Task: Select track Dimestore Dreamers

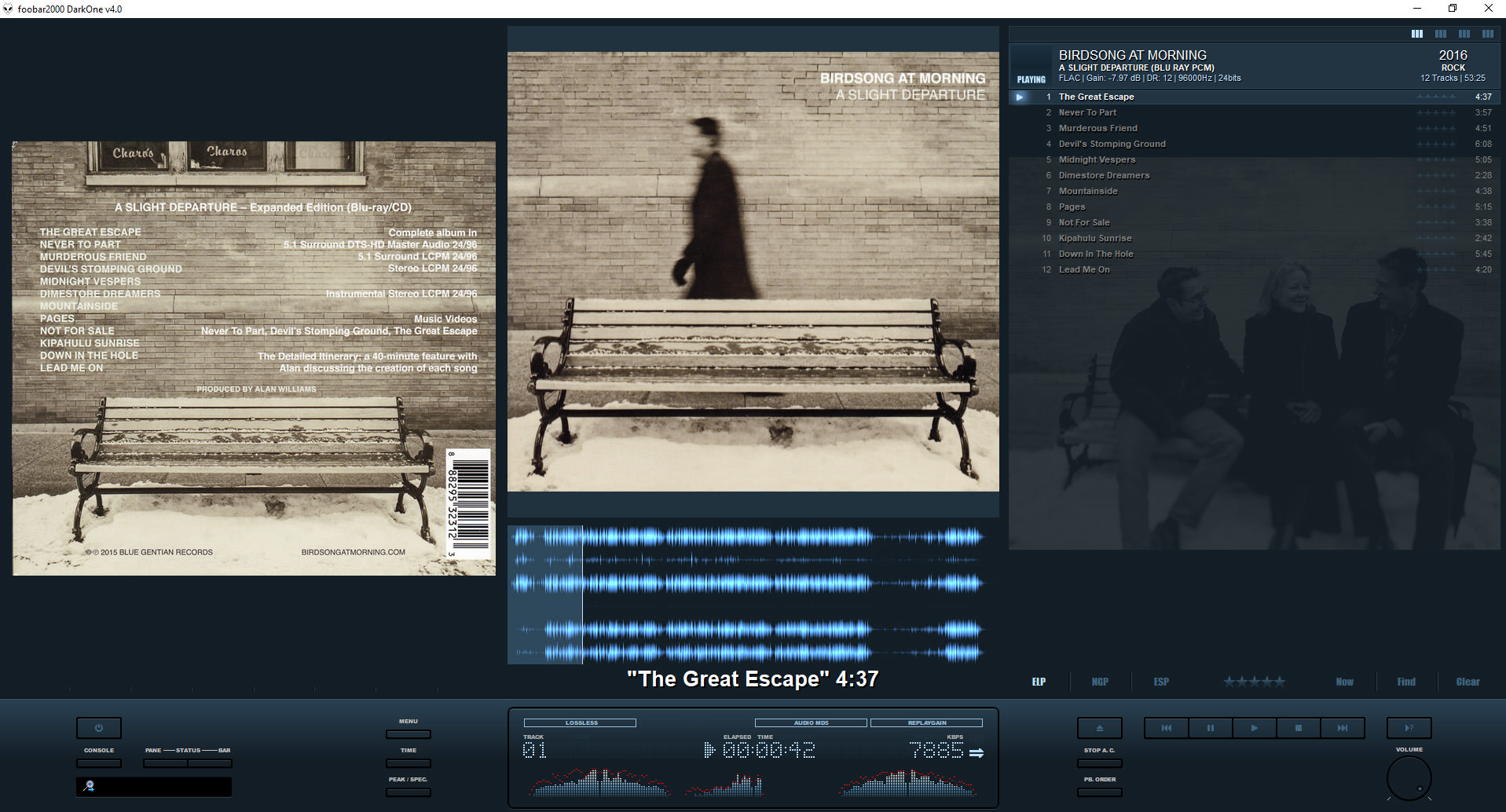Action: pyautogui.click(x=1254, y=175)
